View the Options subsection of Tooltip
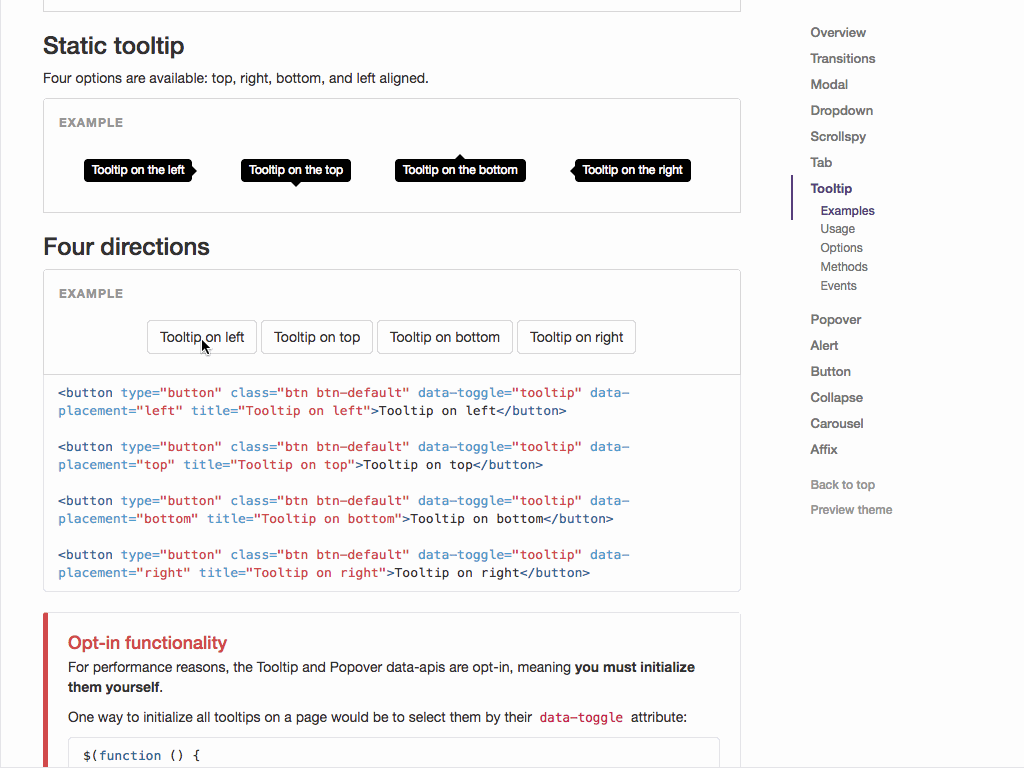The width and height of the screenshot is (1024, 768). [x=841, y=247]
